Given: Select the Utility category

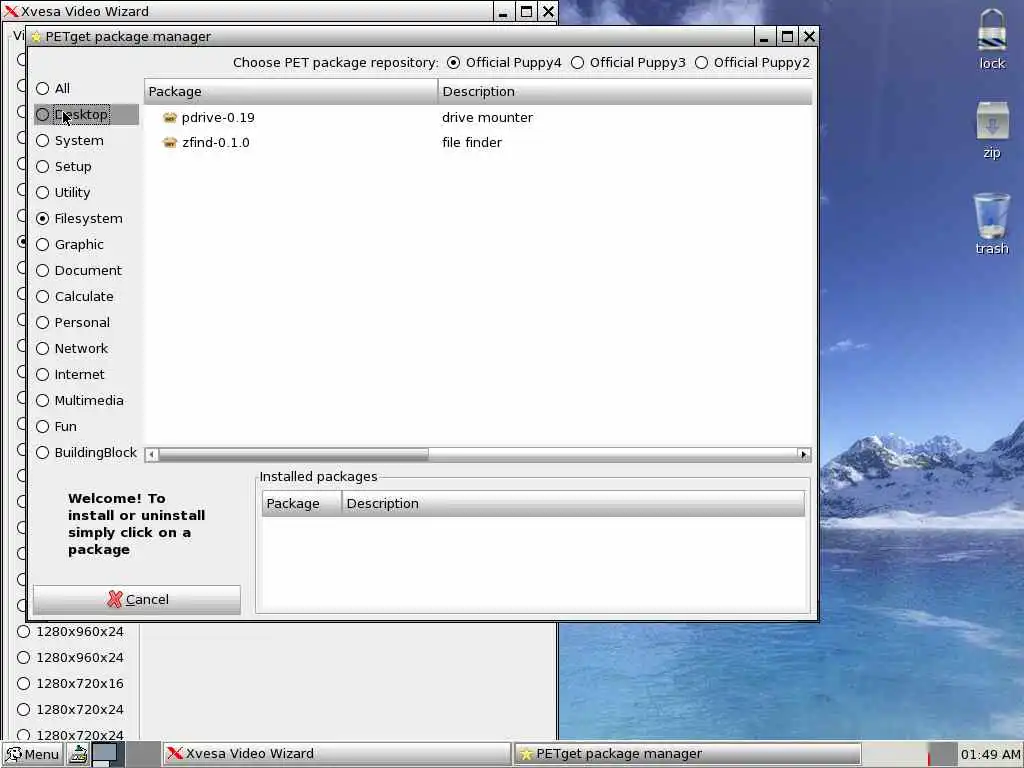Looking at the screenshot, I should [63, 193].
